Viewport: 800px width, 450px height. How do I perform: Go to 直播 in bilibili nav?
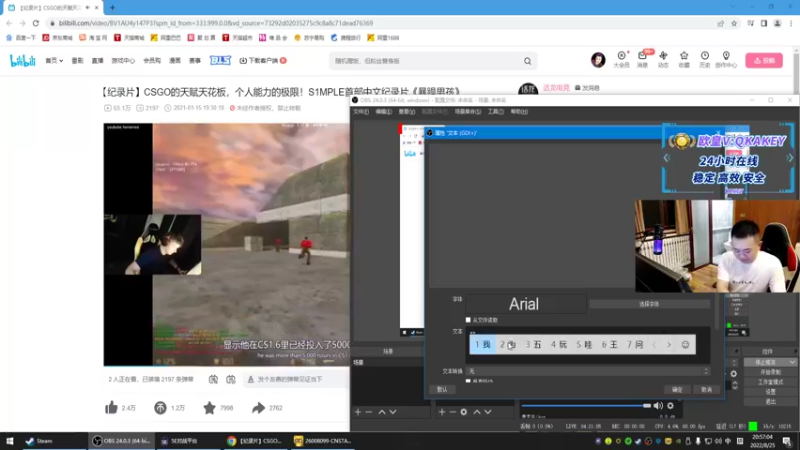(x=97, y=61)
